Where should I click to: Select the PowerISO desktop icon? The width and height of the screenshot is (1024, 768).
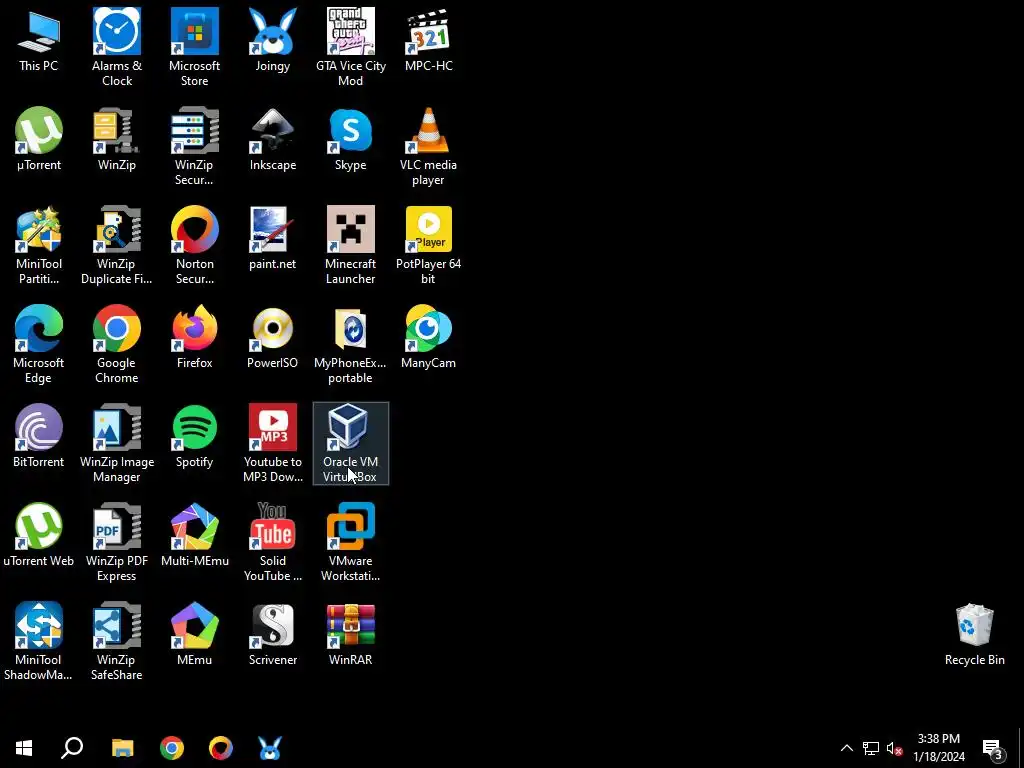tap(272, 337)
